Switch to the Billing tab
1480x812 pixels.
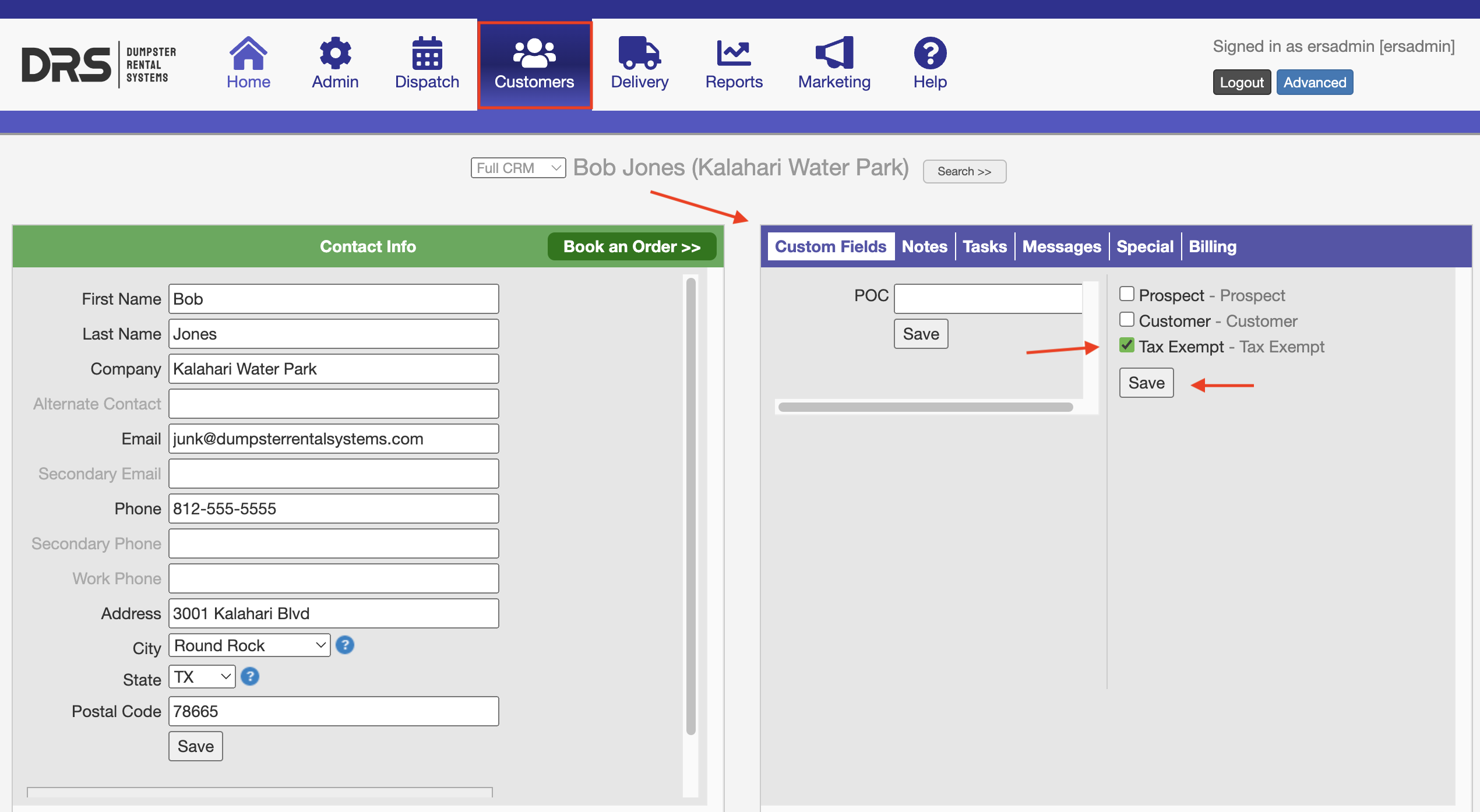pyautogui.click(x=1212, y=246)
